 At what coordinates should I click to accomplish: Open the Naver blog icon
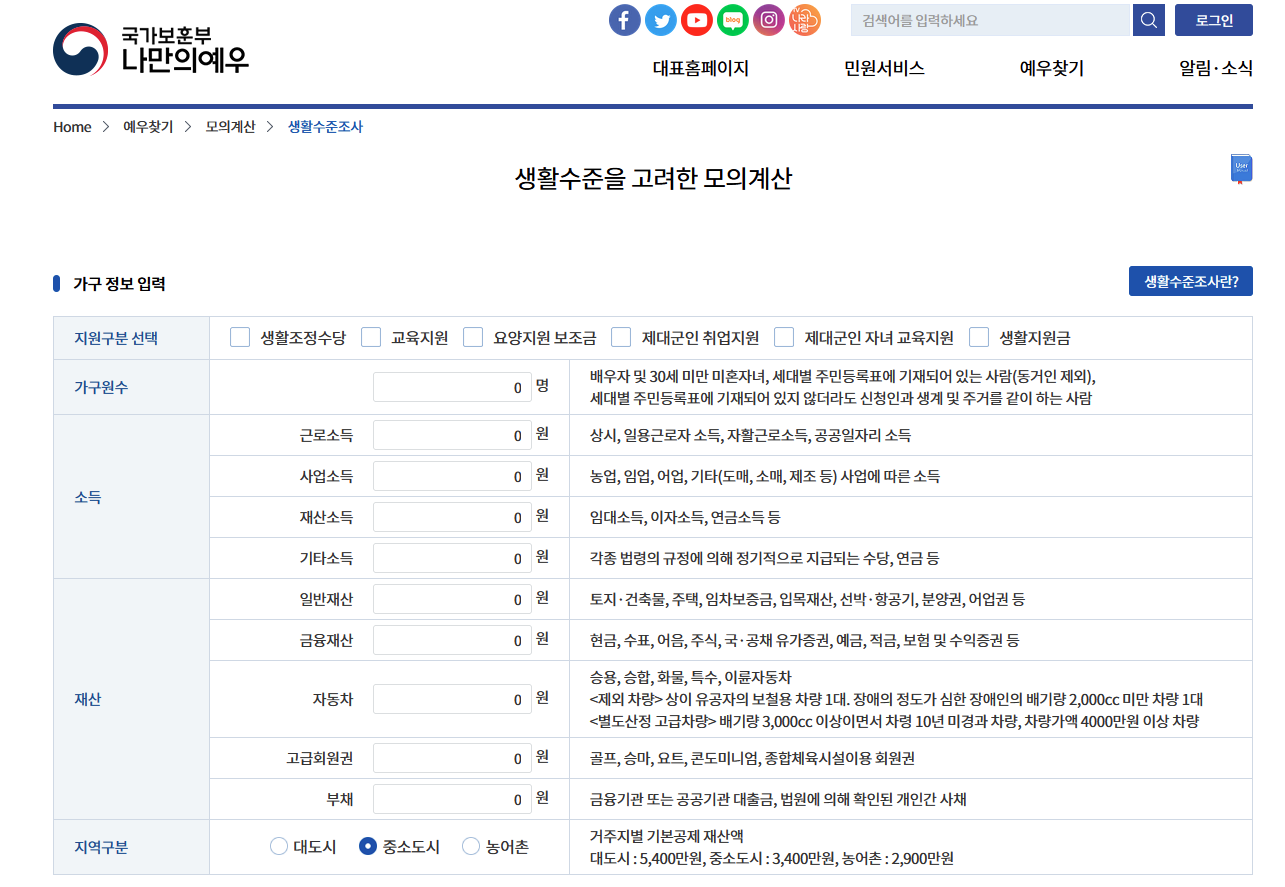pos(732,19)
